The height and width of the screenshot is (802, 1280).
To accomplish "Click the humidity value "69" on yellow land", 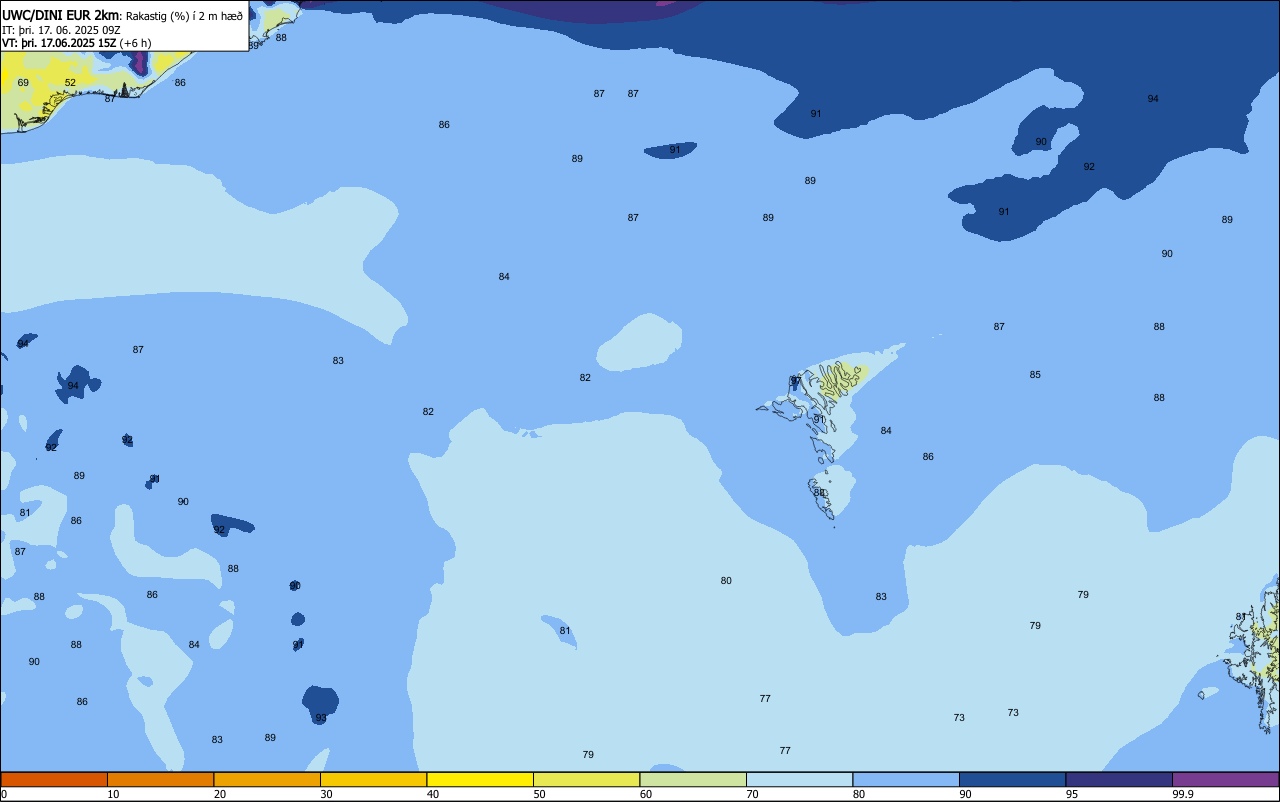I will click(x=23, y=83).
